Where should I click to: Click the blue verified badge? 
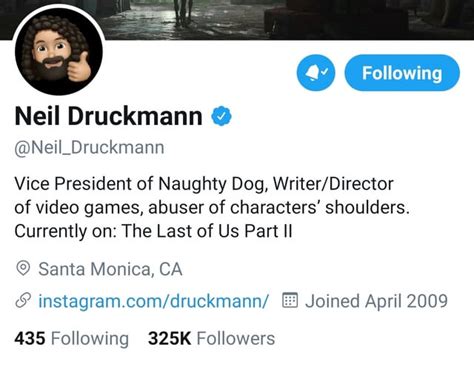pyautogui.click(x=221, y=116)
